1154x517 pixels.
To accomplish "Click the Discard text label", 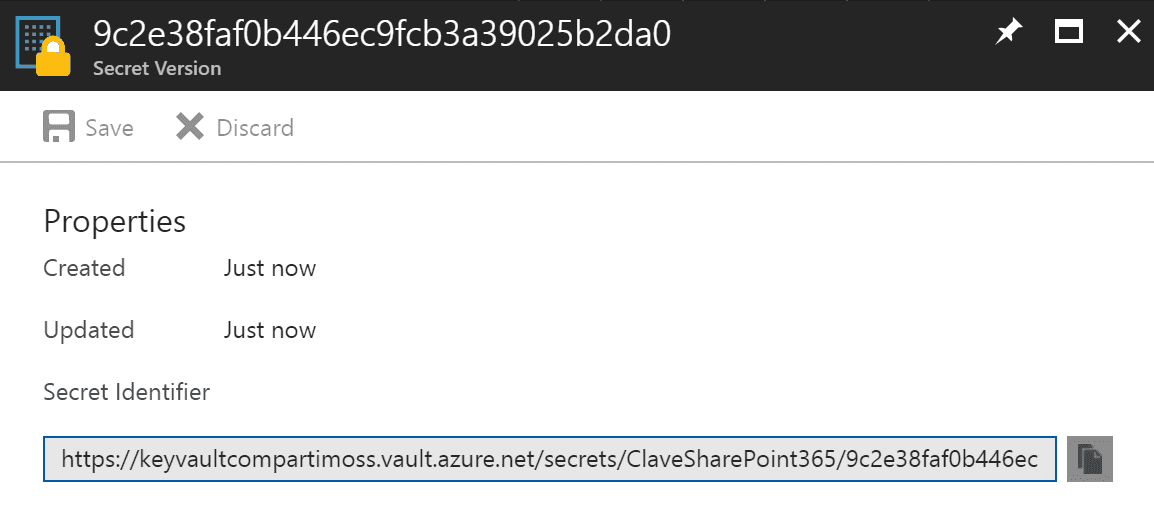I will tap(255, 127).
